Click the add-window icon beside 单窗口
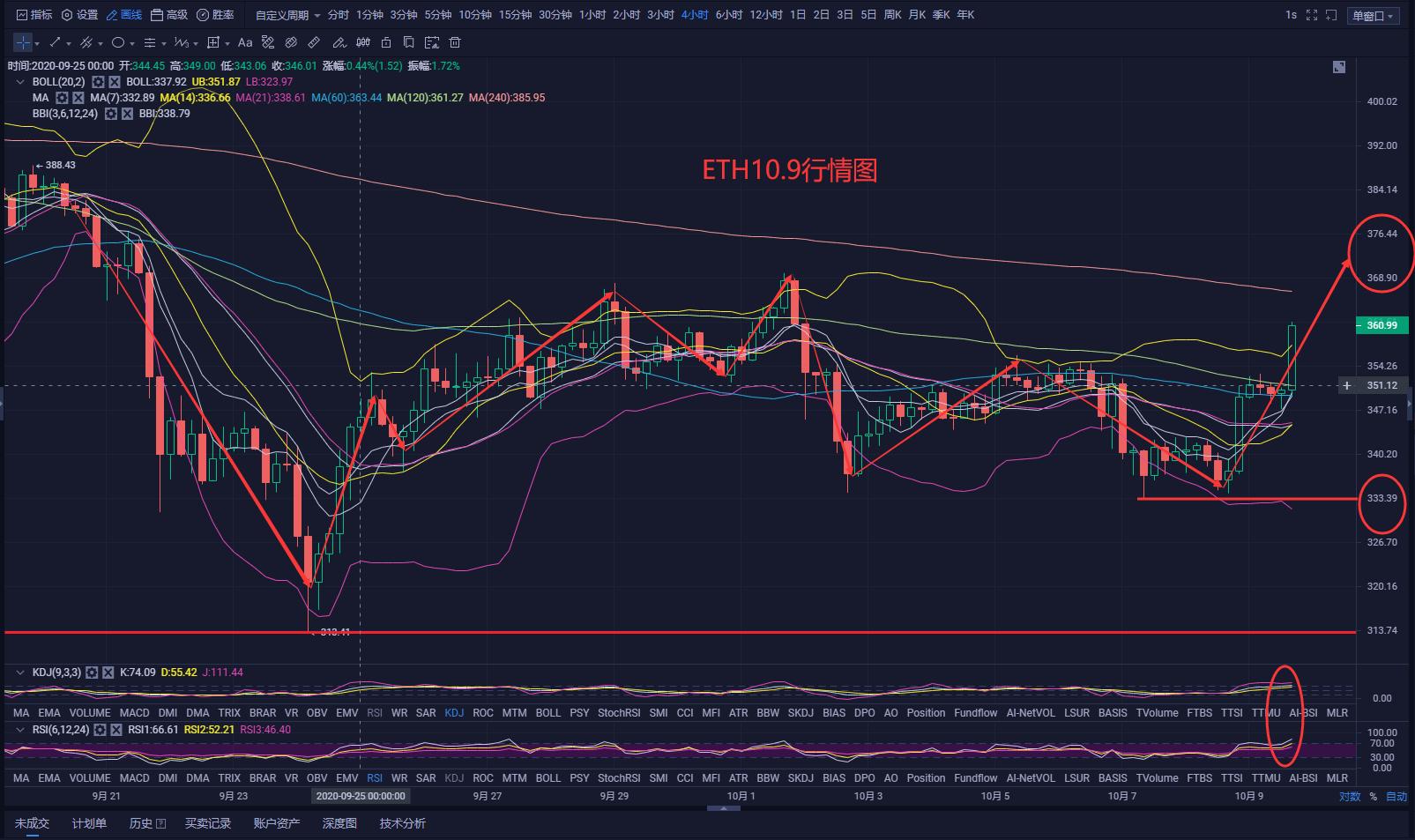 point(1331,15)
